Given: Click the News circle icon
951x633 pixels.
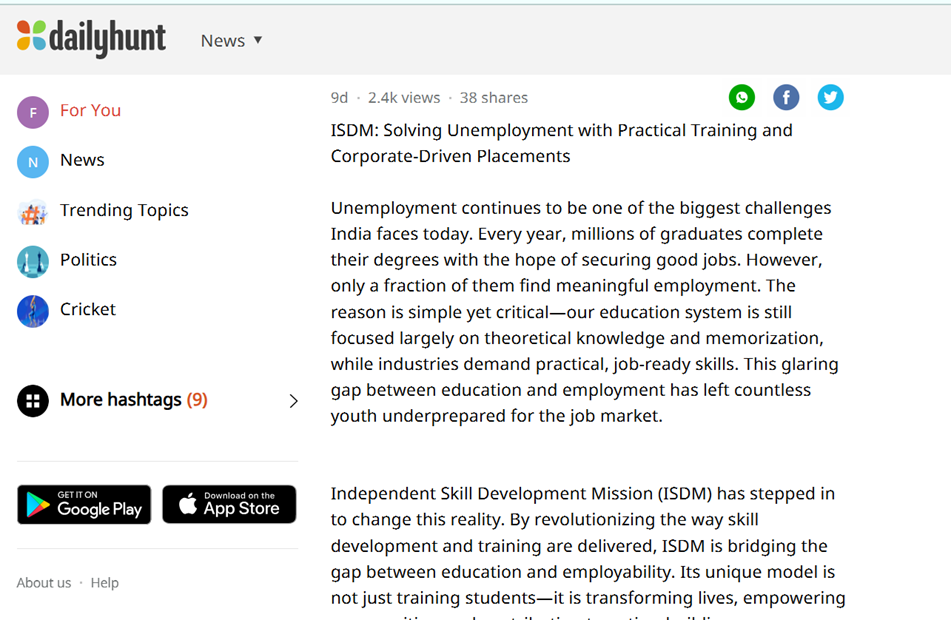Looking at the screenshot, I should (x=33, y=162).
